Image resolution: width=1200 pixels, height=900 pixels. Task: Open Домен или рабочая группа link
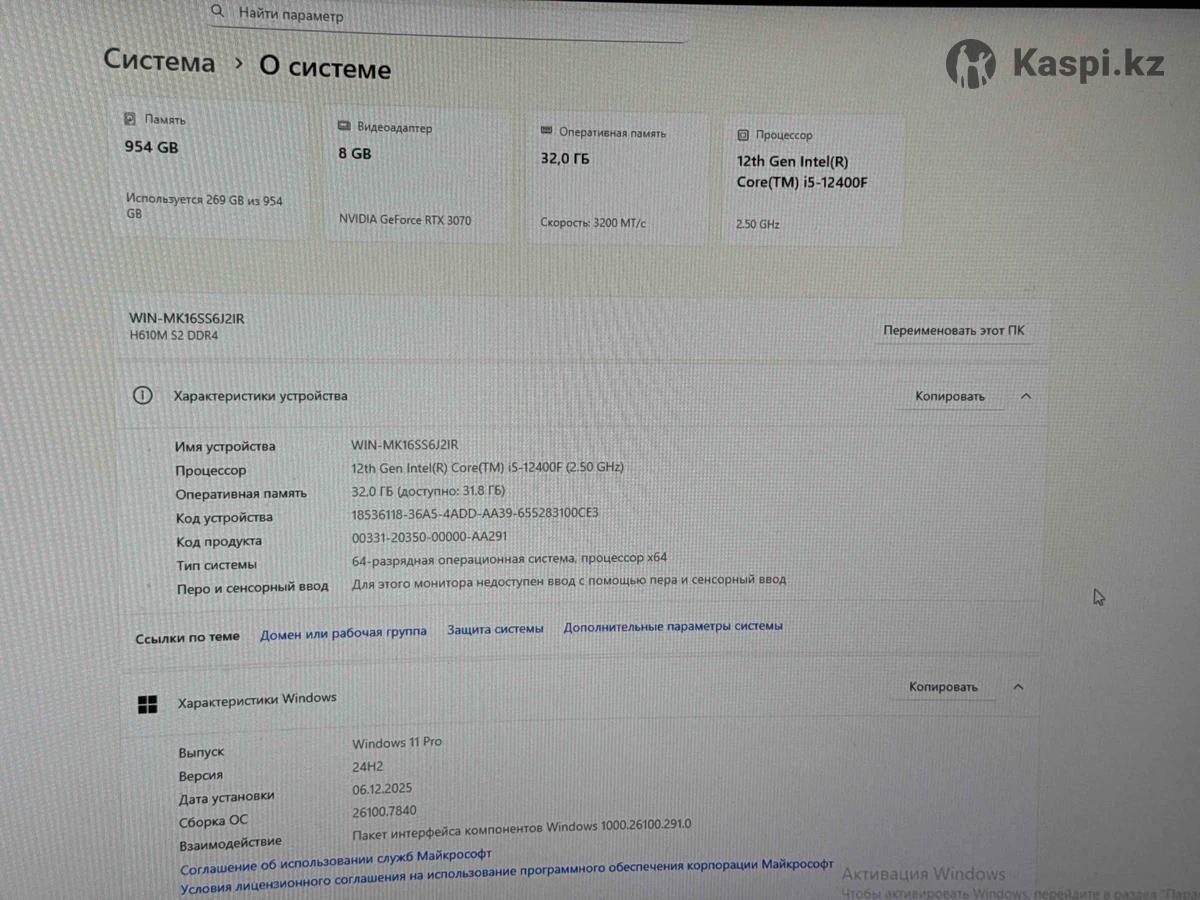(343, 632)
